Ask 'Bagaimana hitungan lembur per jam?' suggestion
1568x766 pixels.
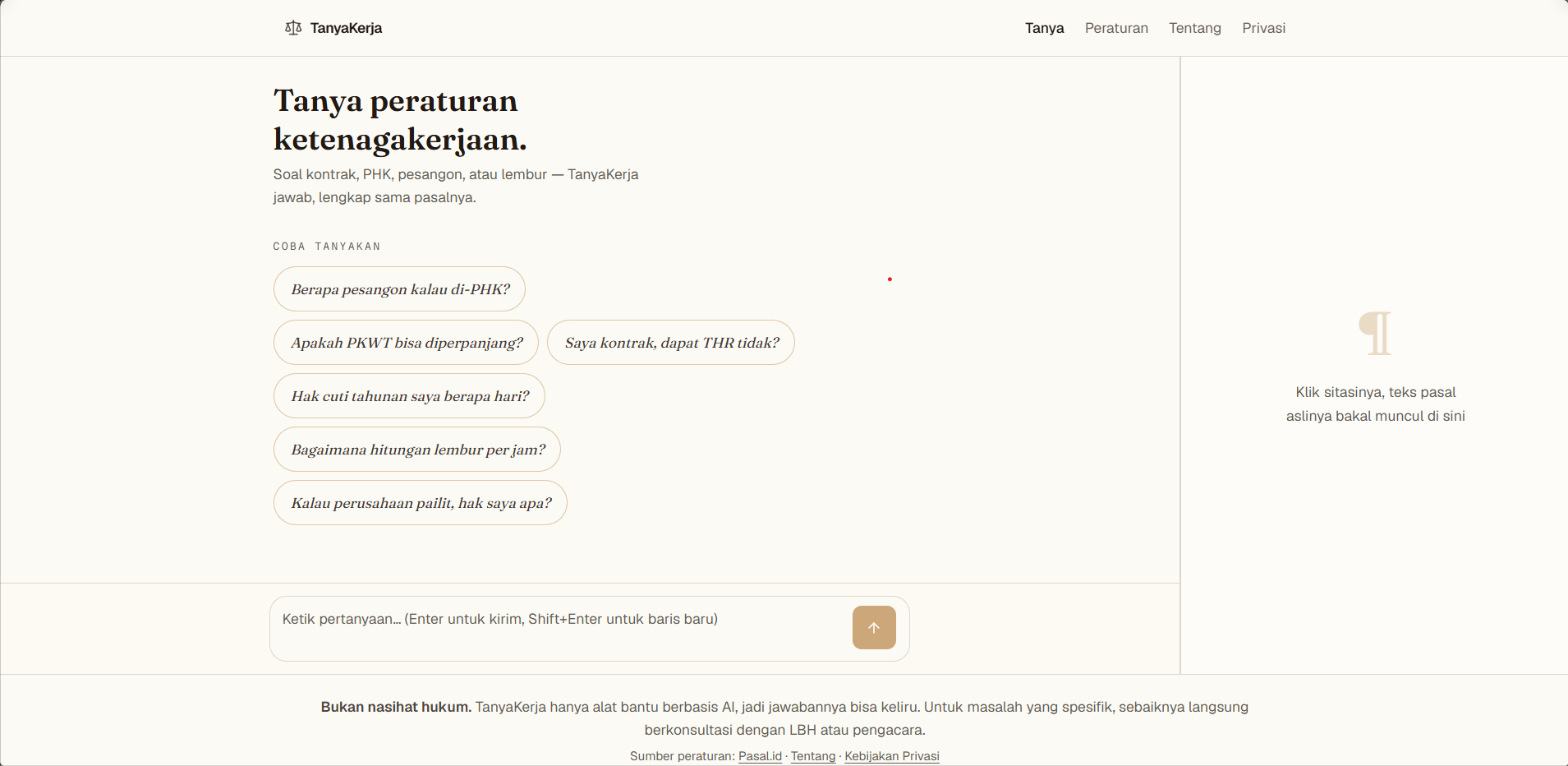(x=417, y=450)
